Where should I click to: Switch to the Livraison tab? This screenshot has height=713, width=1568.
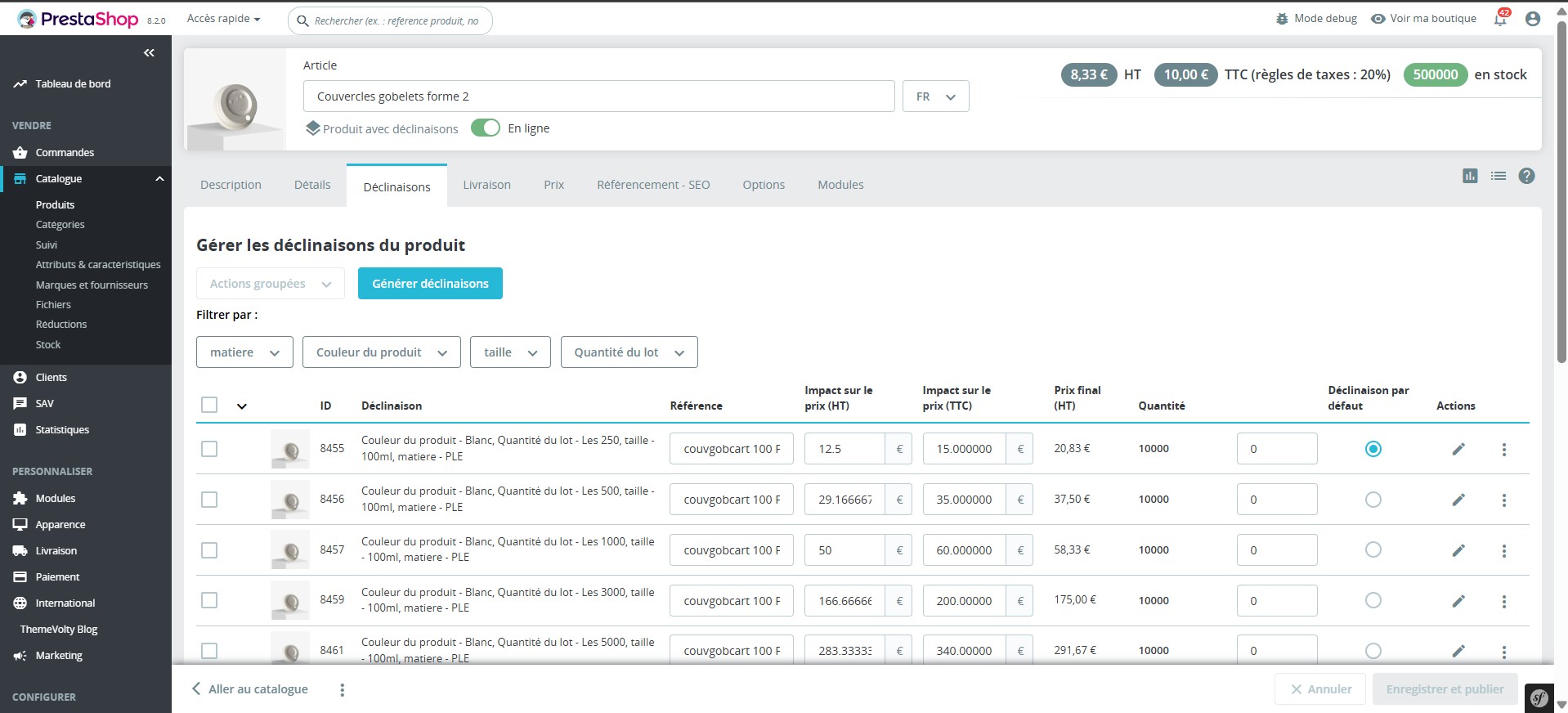[486, 185]
